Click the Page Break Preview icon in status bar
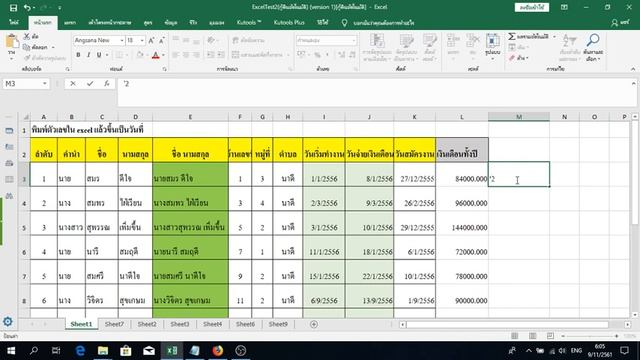Image resolution: width=640 pixels, height=360 pixels. pyautogui.click(x=550, y=336)
